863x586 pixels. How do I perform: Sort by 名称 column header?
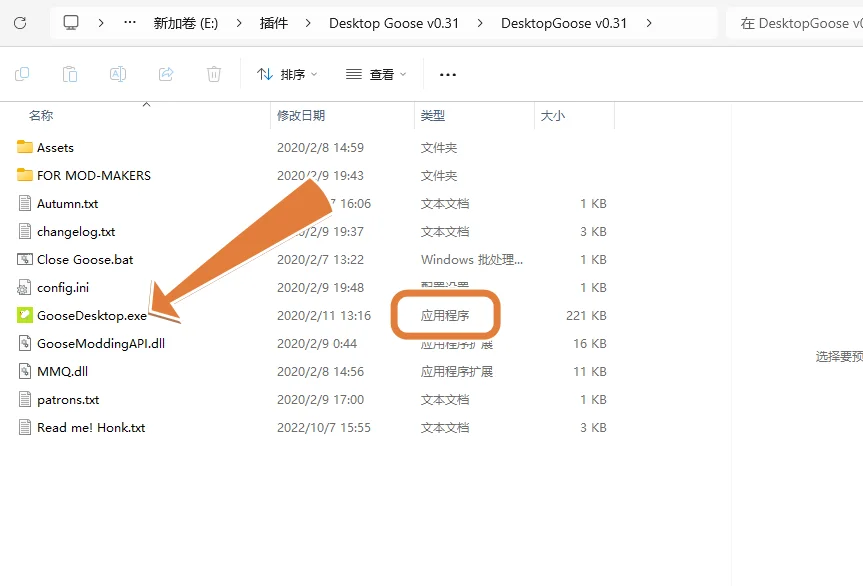point(41,116)
